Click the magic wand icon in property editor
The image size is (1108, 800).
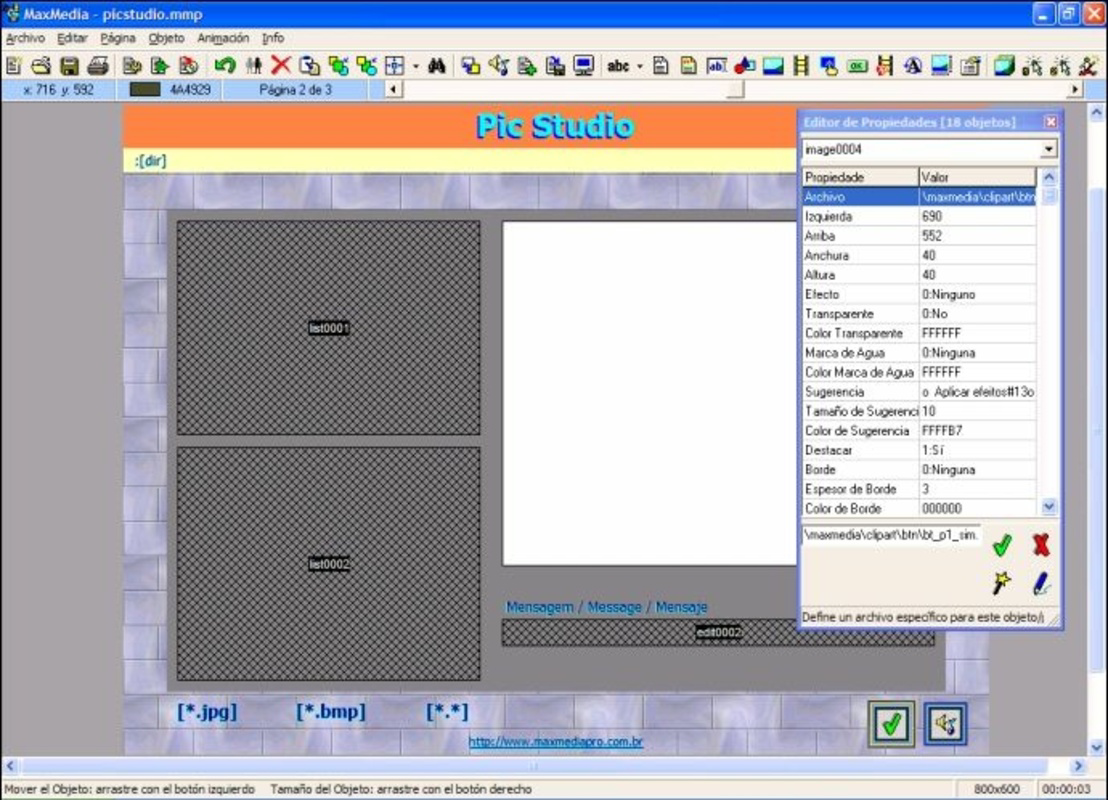click(1002, 583)
